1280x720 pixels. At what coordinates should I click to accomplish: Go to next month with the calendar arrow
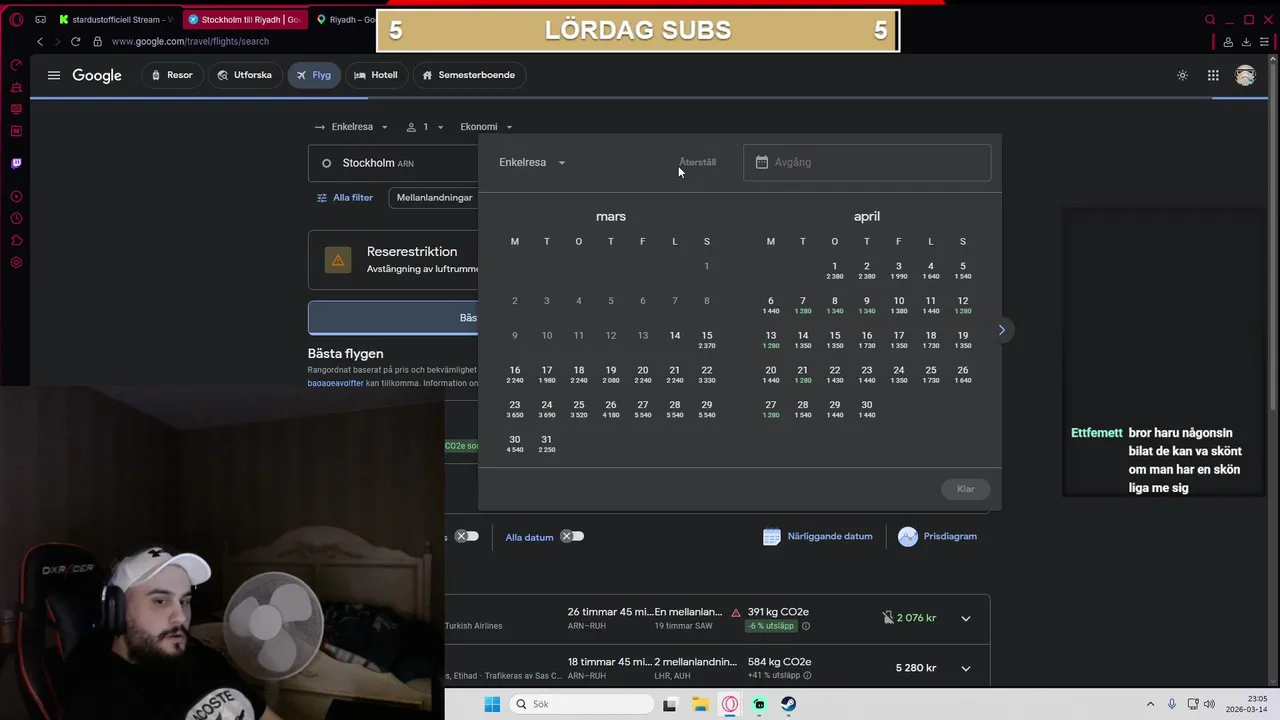[1001, 330]
